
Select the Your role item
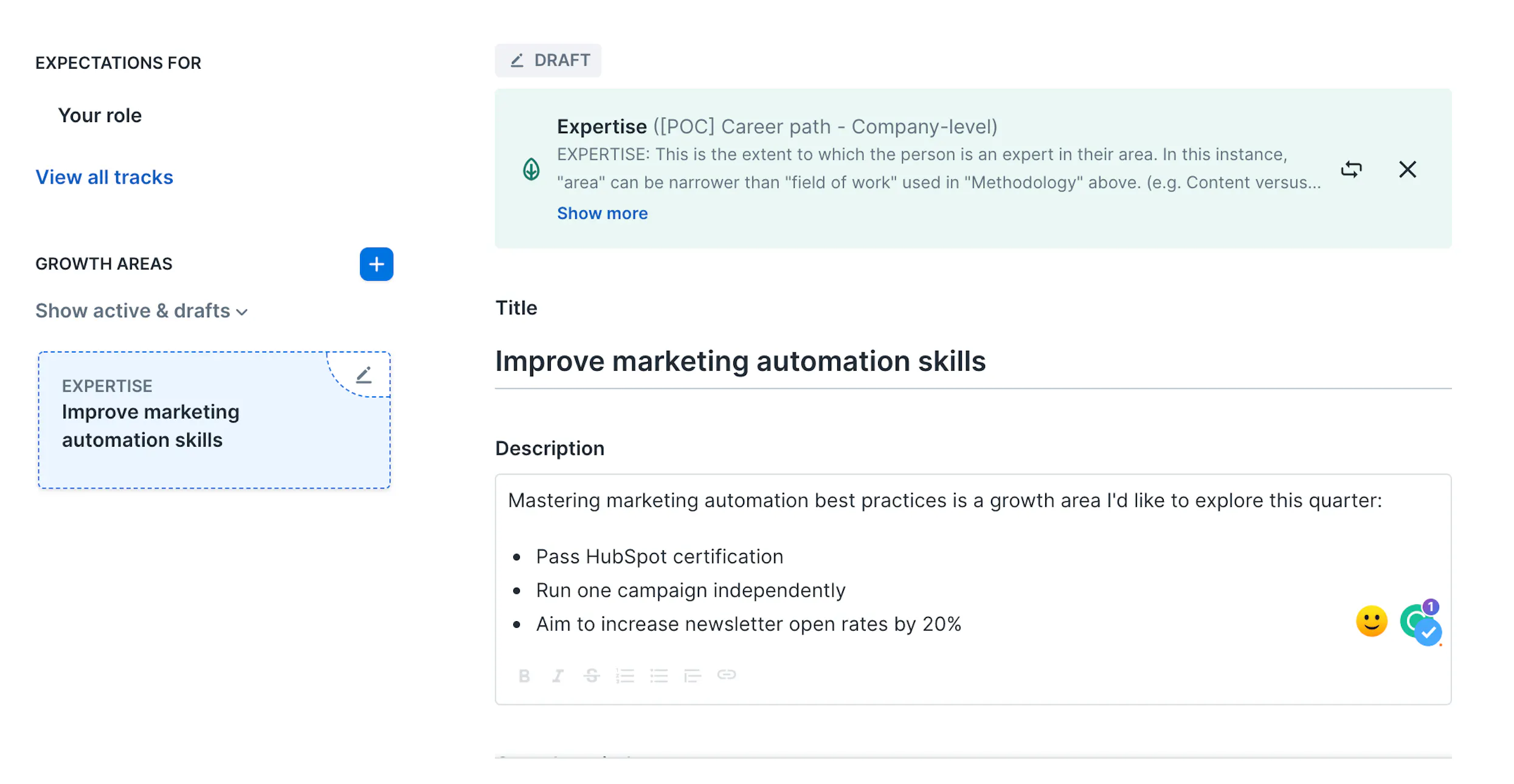click(100, 115)
